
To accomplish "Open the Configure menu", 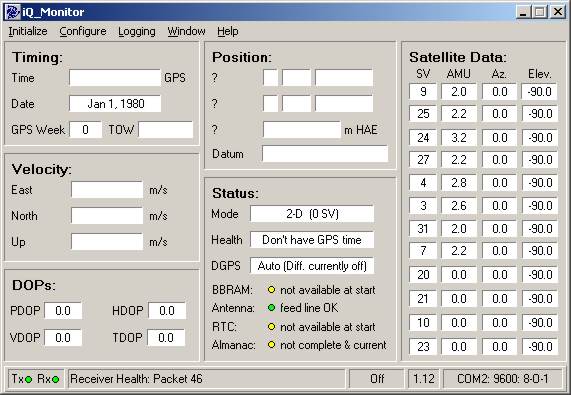I will (83, 31).
